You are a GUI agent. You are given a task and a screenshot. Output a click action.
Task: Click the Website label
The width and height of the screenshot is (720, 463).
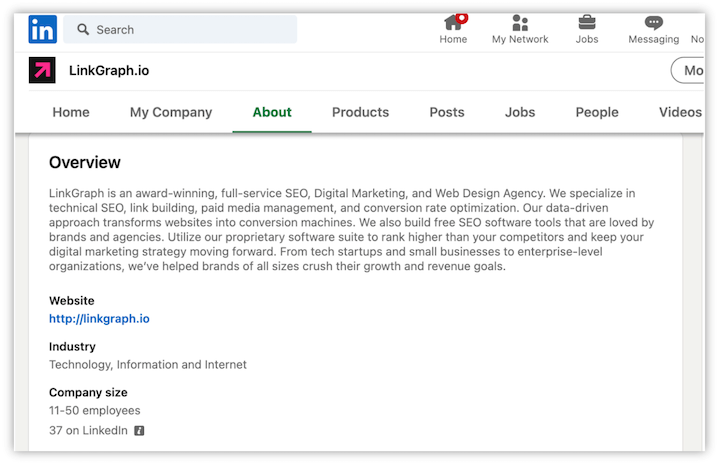[72, 300]
